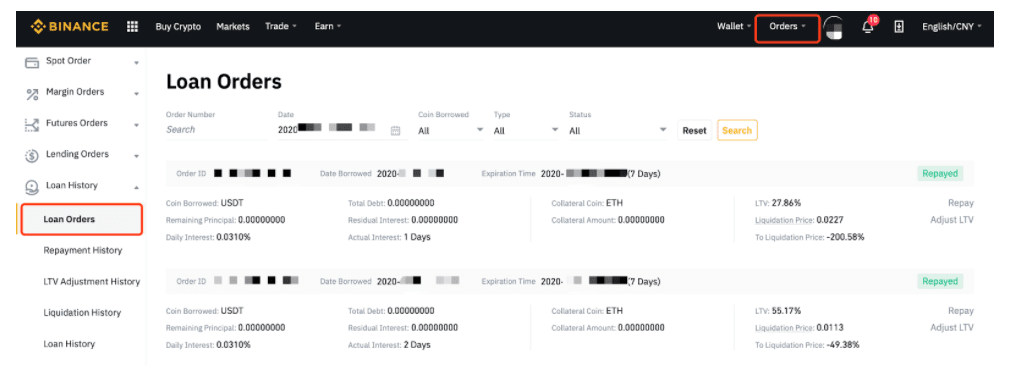
Task: Open the Type filter dropdown
Action: coord(526,131)
